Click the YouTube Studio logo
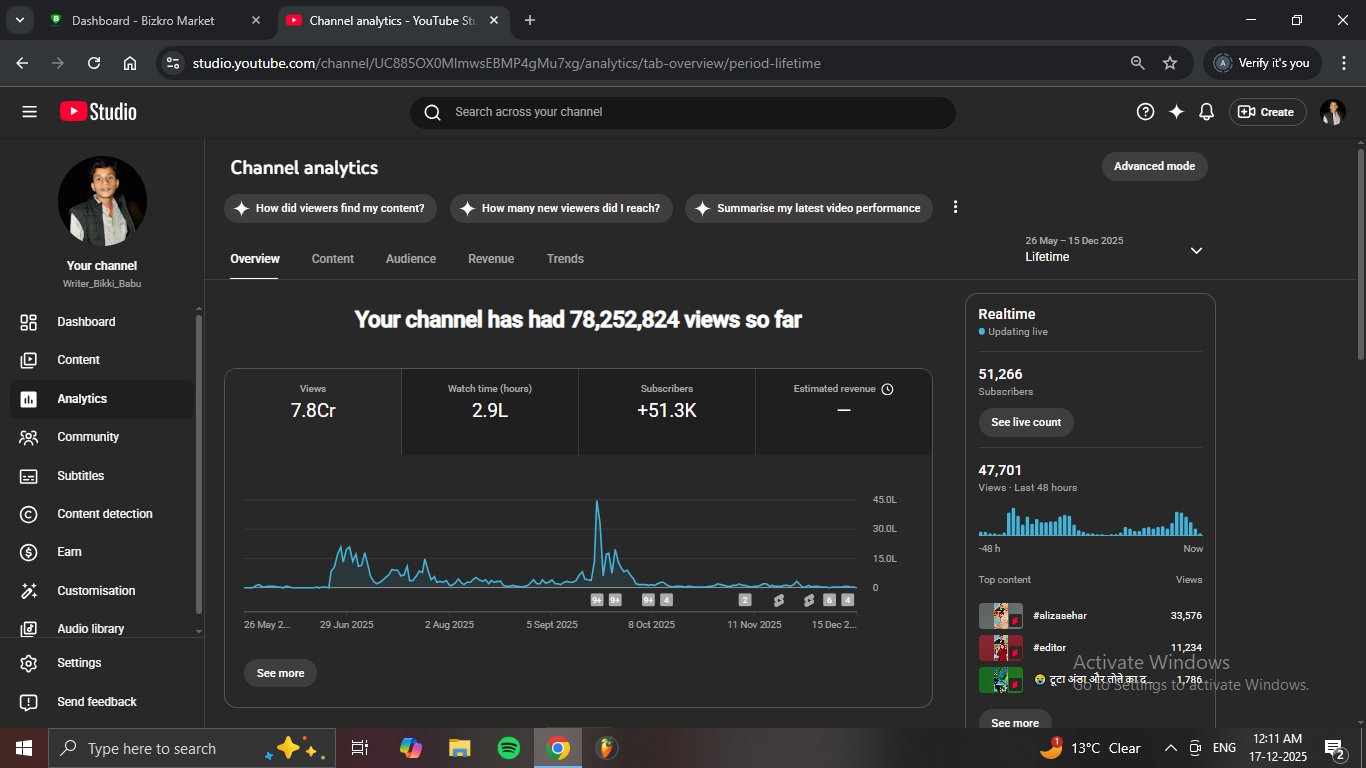Viewport: 1366px width, 768px height. tap(98, 112)
